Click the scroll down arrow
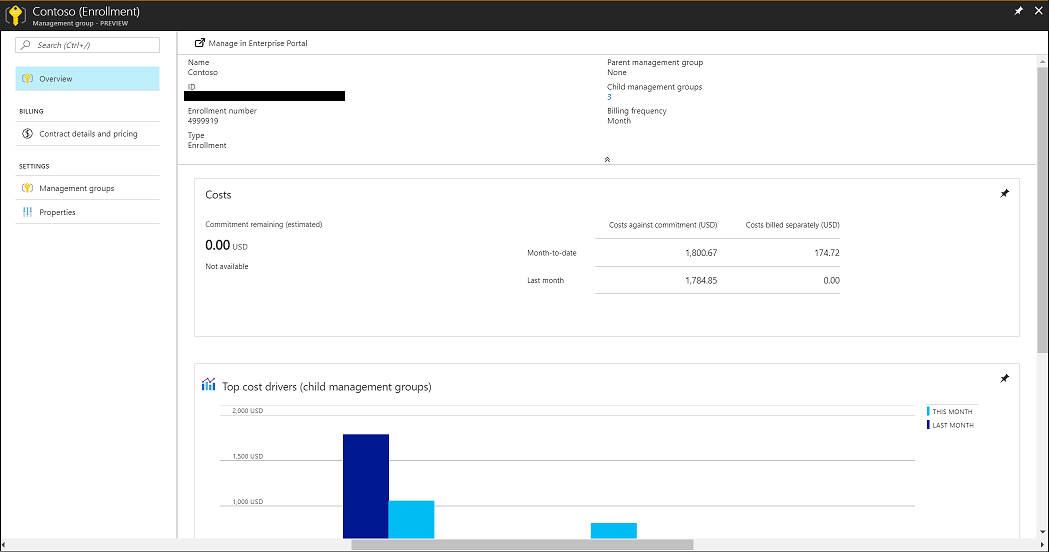This screenshot has height=552, width=1049. 1042,533
